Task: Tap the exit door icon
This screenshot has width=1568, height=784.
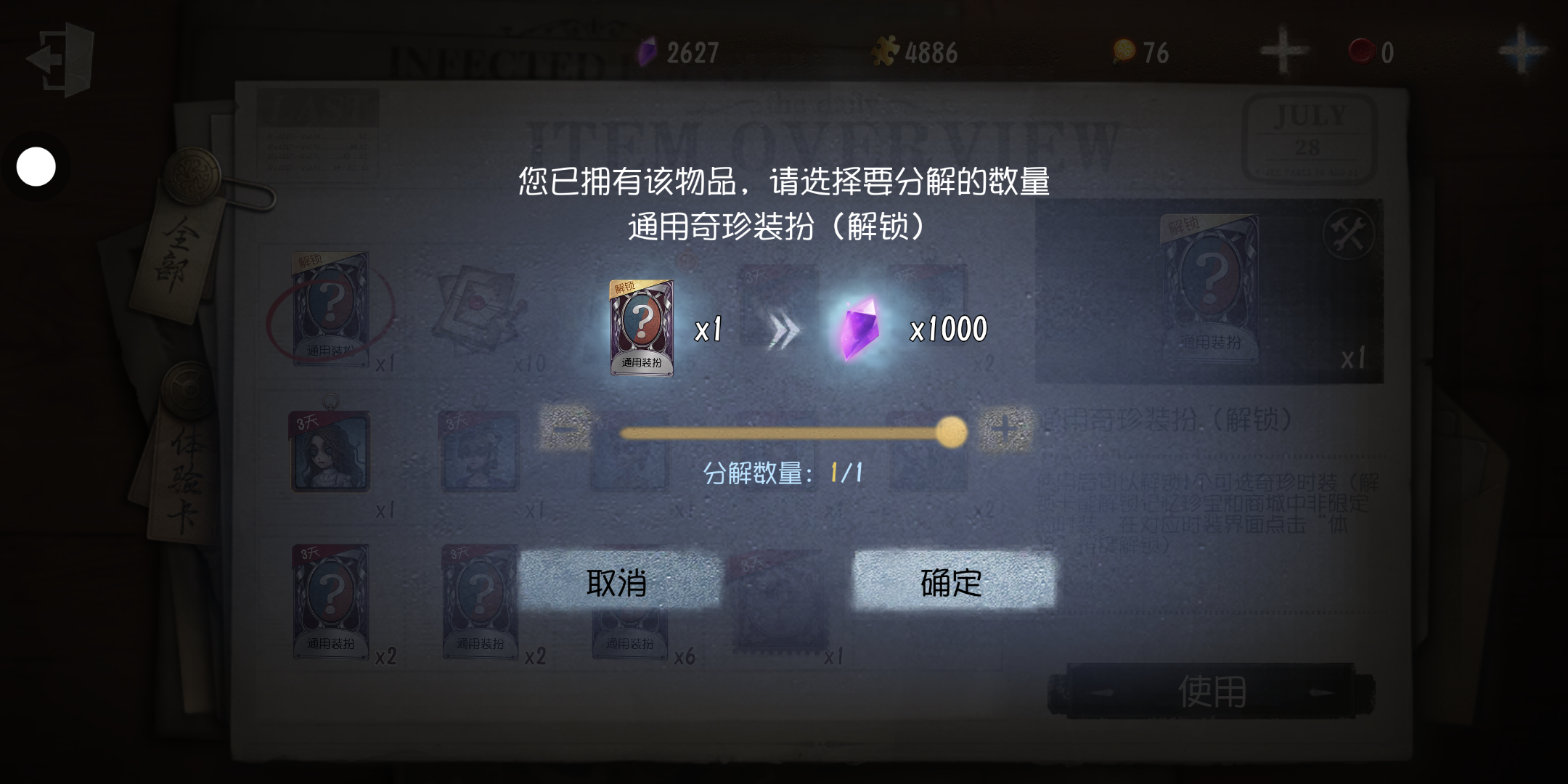Action: [x=61, y=58]
